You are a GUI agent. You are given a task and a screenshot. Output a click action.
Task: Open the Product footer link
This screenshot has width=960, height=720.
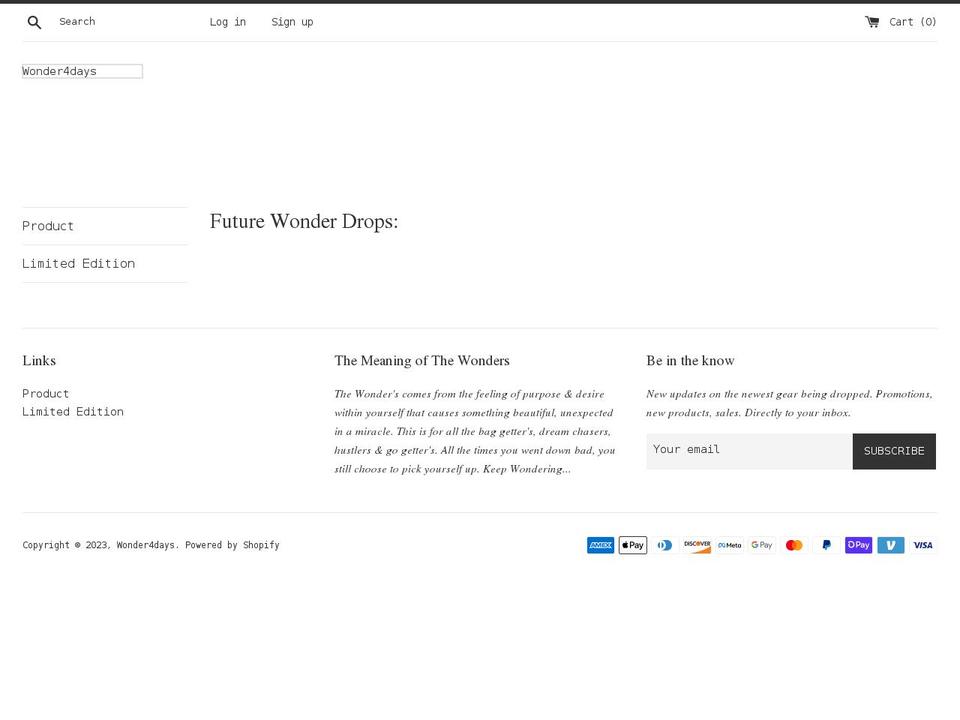click(x=46, y=393)
